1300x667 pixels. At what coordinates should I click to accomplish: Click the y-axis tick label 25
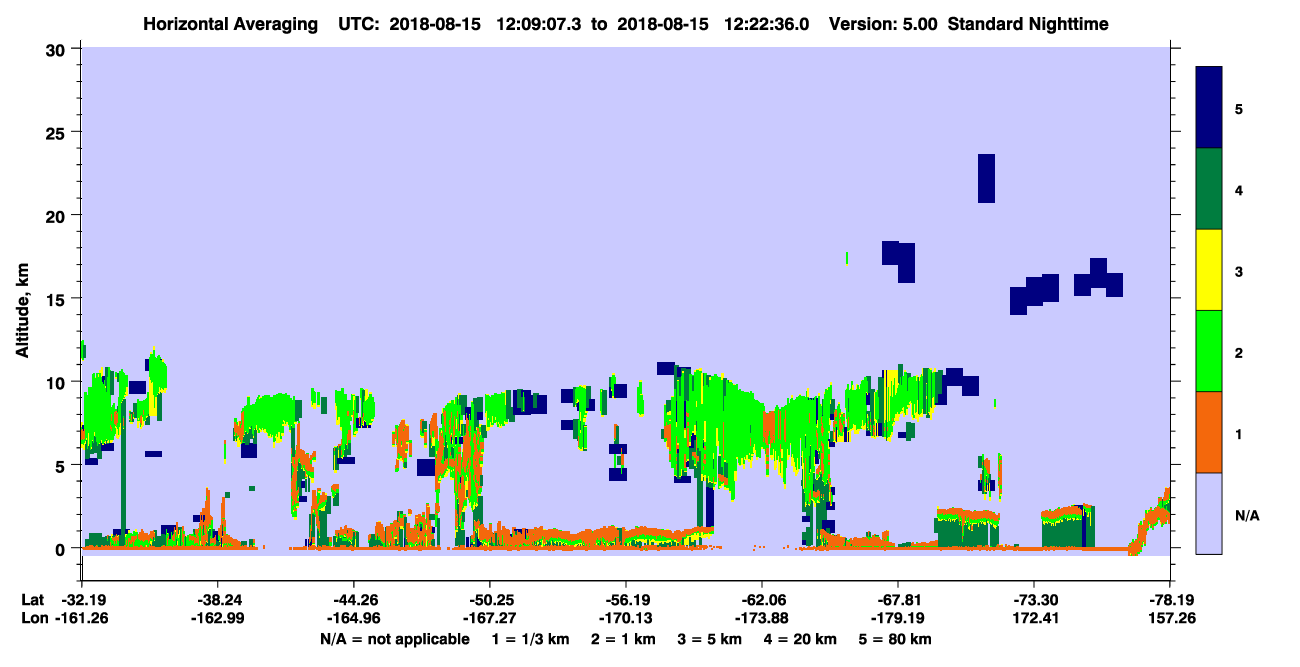(x=58, y=132)
